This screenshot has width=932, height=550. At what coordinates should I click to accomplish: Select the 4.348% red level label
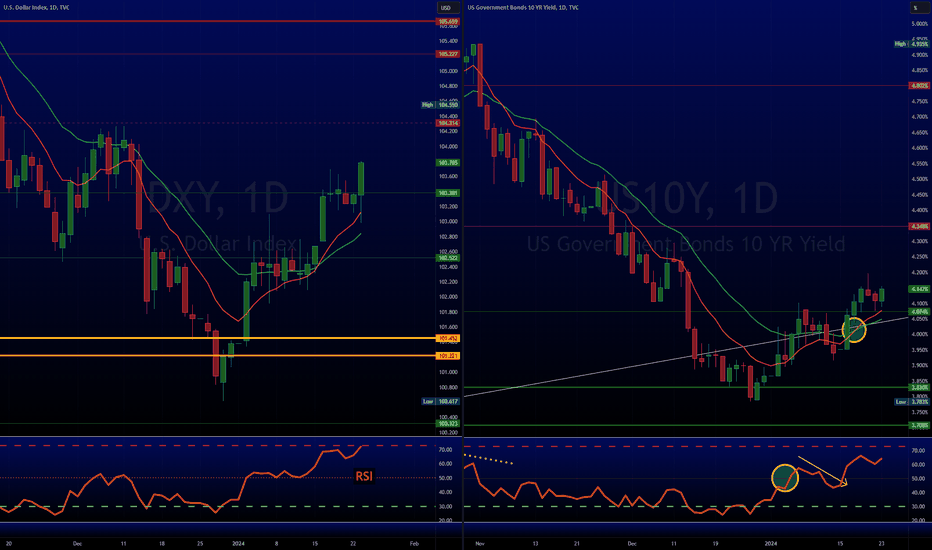pos(920,227)
